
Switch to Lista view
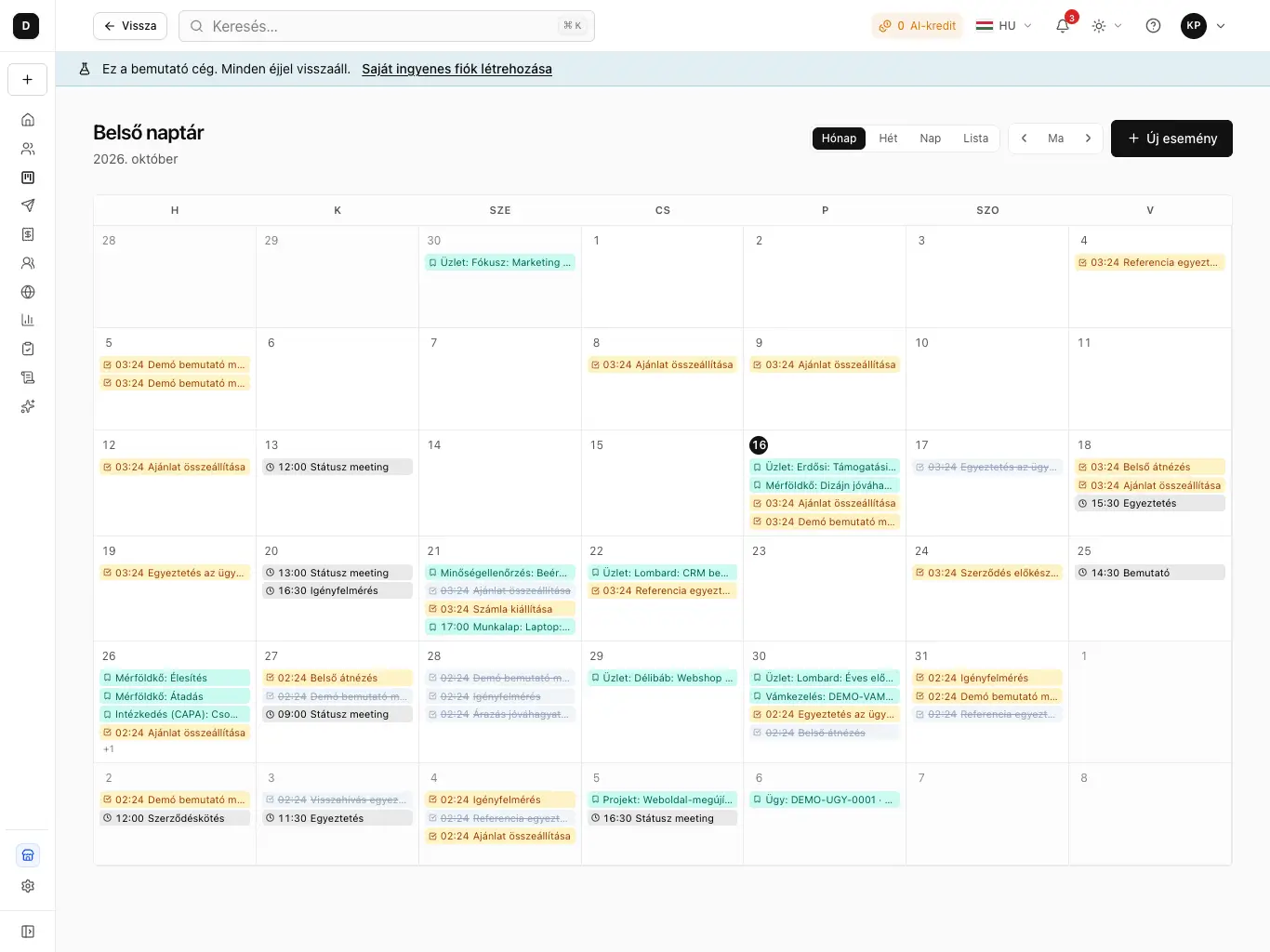click(976, 139)
